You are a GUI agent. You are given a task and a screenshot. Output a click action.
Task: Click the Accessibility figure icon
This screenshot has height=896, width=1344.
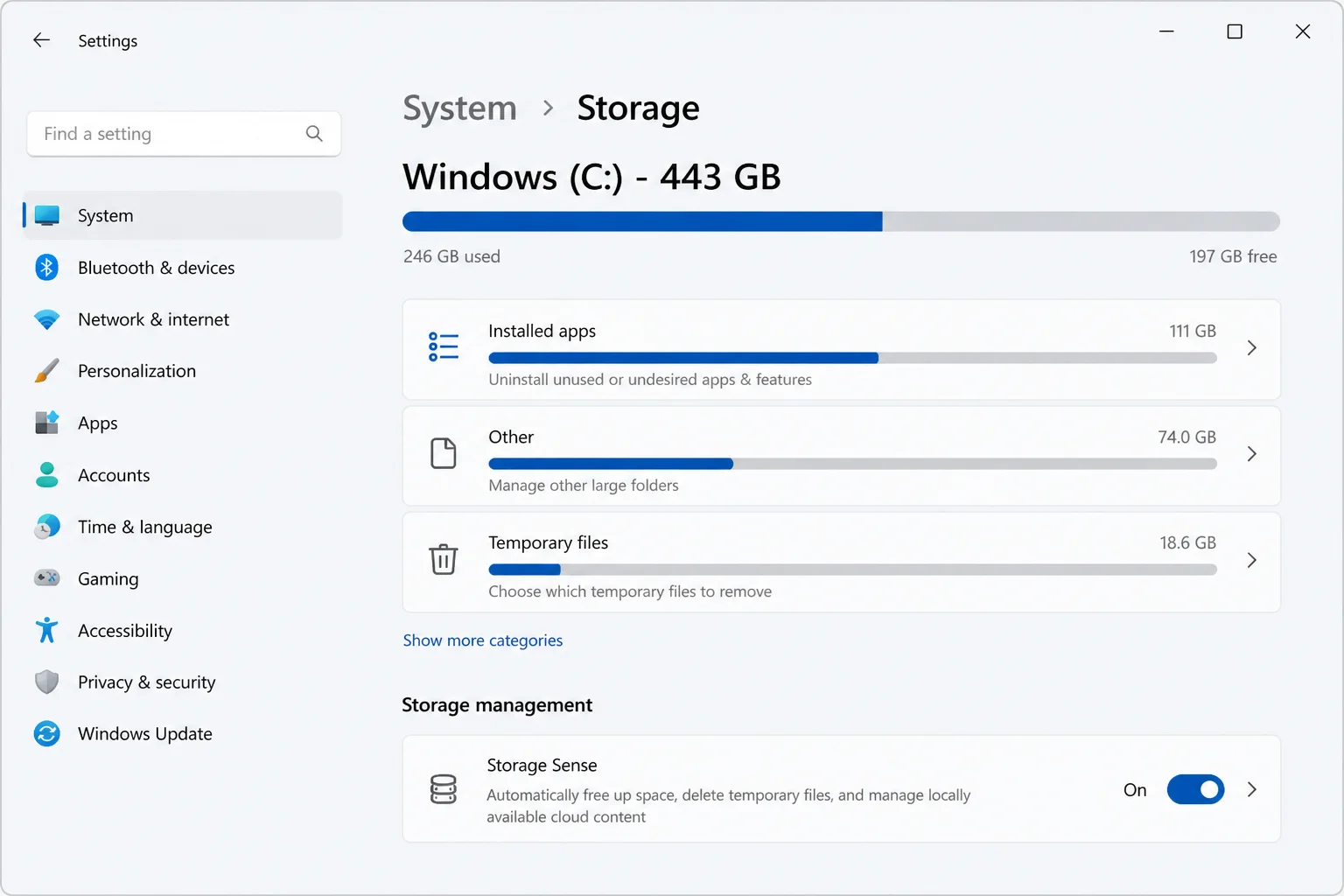pyautogui.click(x=47, y=630)
